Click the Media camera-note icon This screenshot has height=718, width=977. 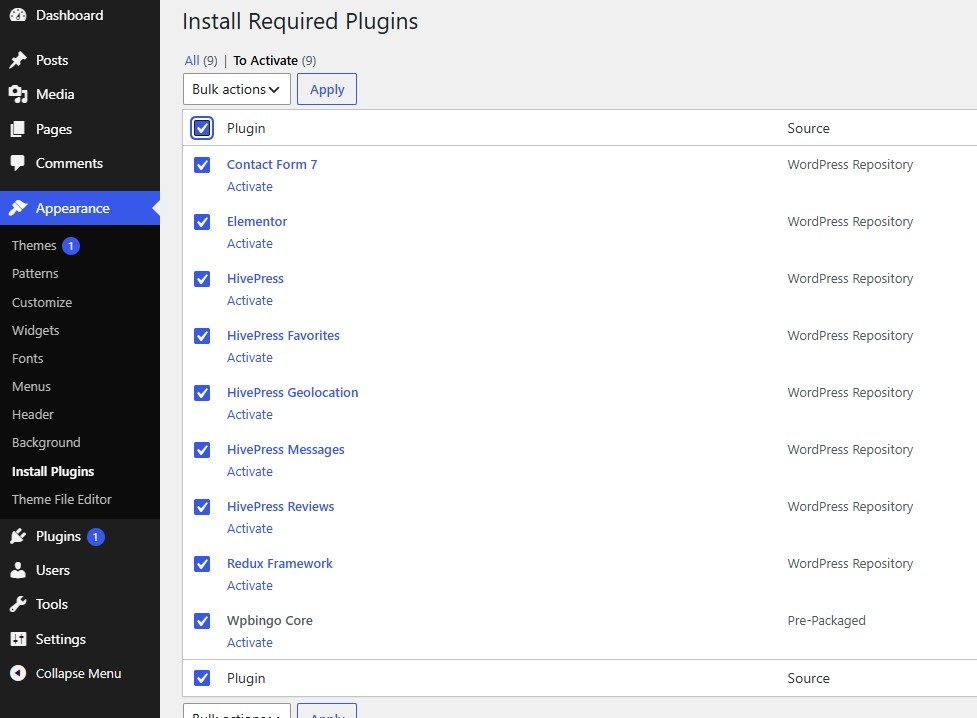coord(18,94)
